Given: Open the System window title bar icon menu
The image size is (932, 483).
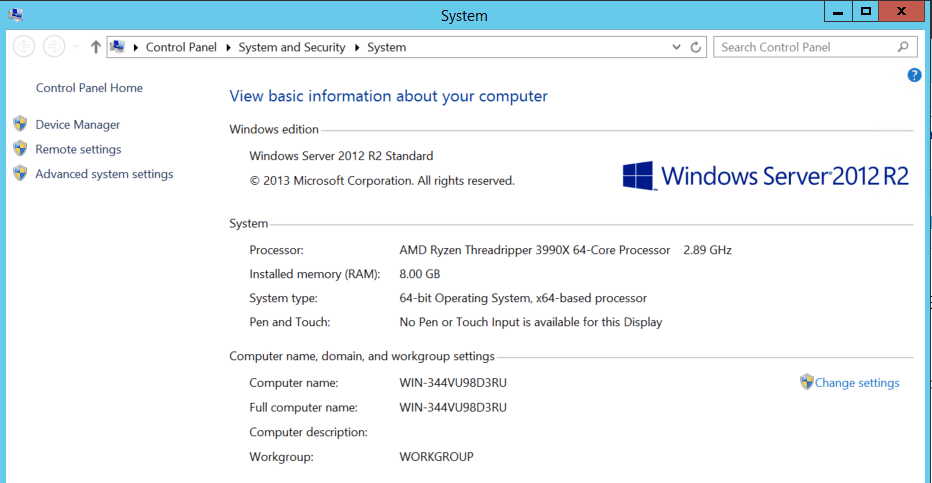Looking at the screenshot, I should tap(16, 13).
